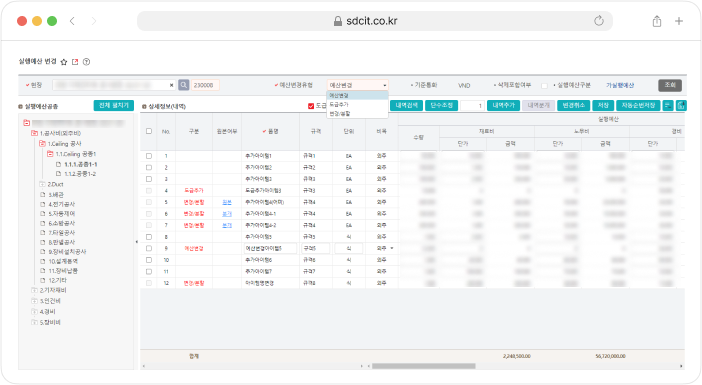This screenshot has height=385, width=702.
Task: Check the checkbox for row 1
Action: pyautogui.click(x=149, y=156)
